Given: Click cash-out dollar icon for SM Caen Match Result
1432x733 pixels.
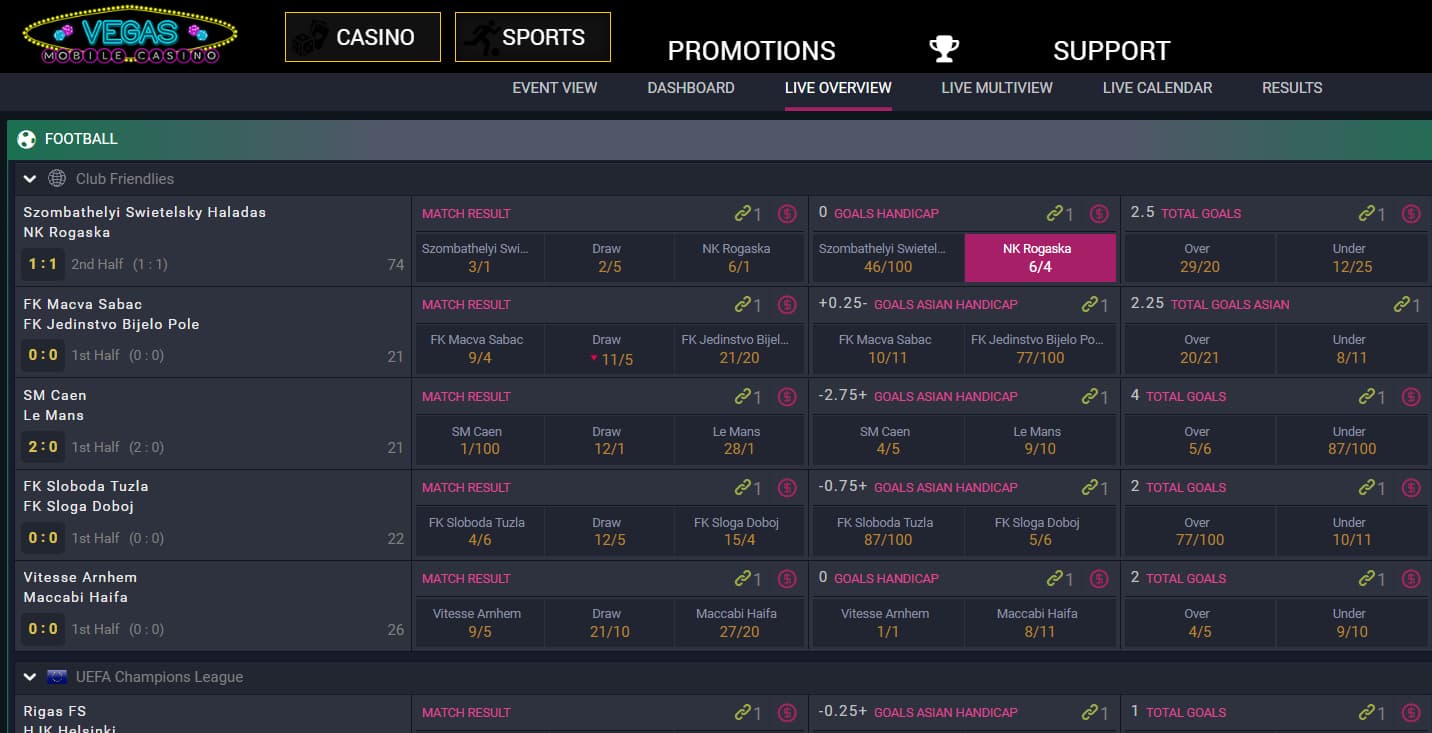Looking at the screenshot, I should tap(787, 396).
